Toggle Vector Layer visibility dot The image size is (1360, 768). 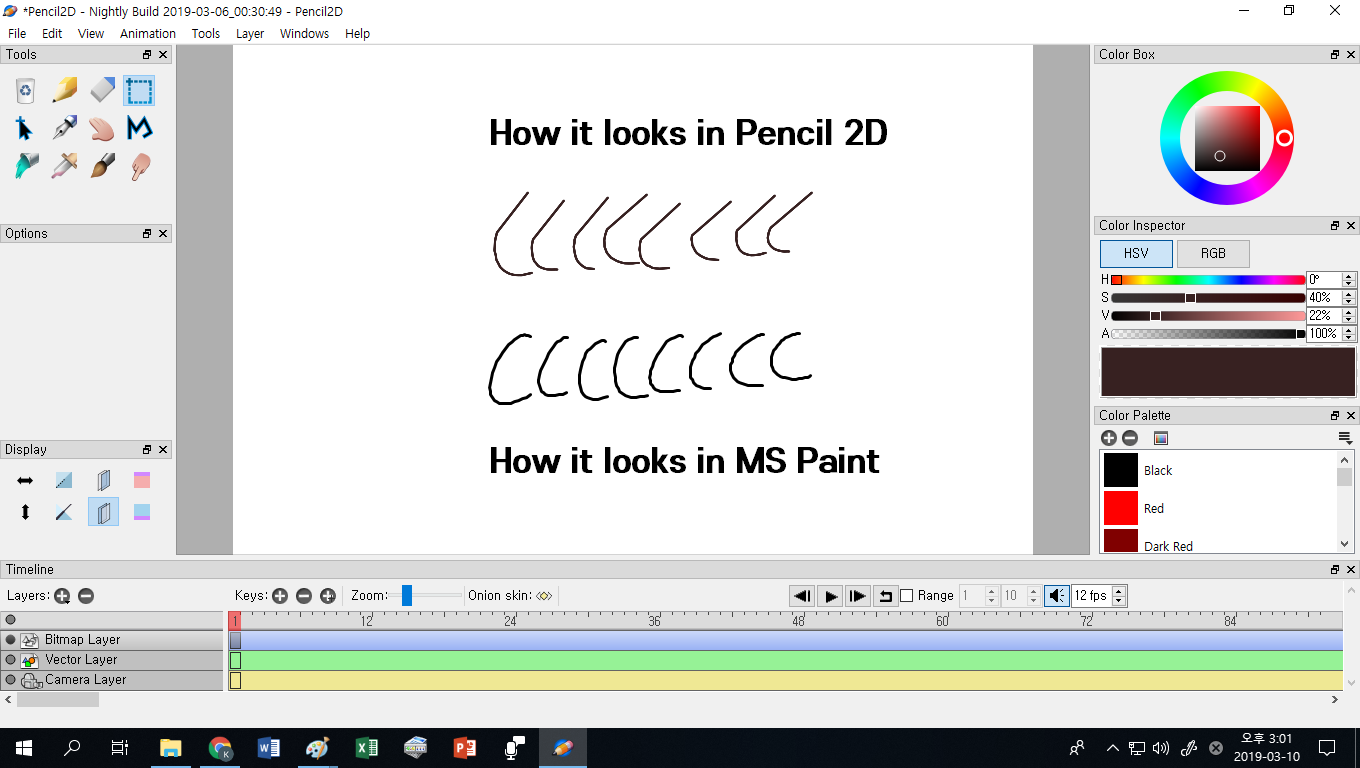[x=11, y=659]
